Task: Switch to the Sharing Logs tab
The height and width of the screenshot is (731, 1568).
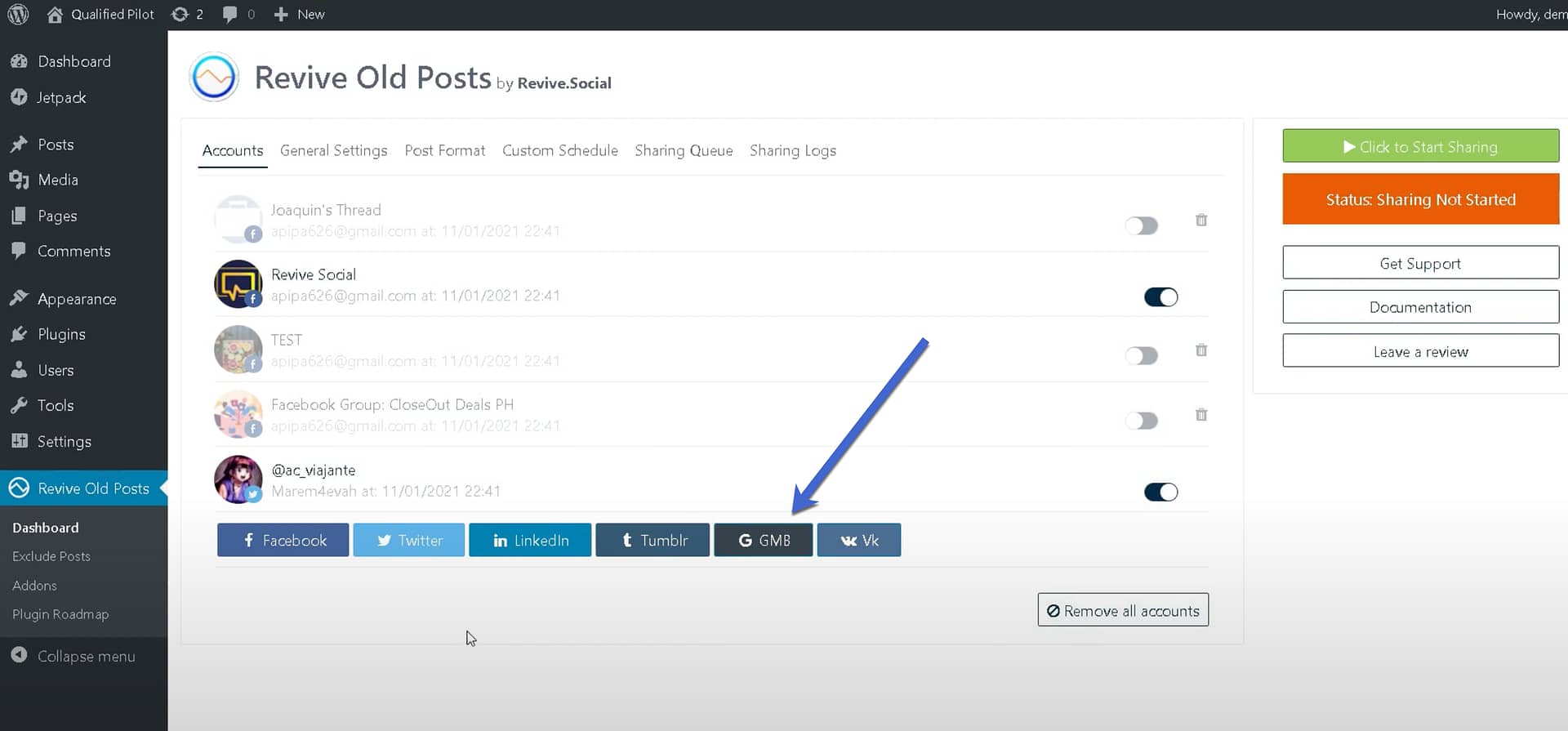Action: pos(793,150)
